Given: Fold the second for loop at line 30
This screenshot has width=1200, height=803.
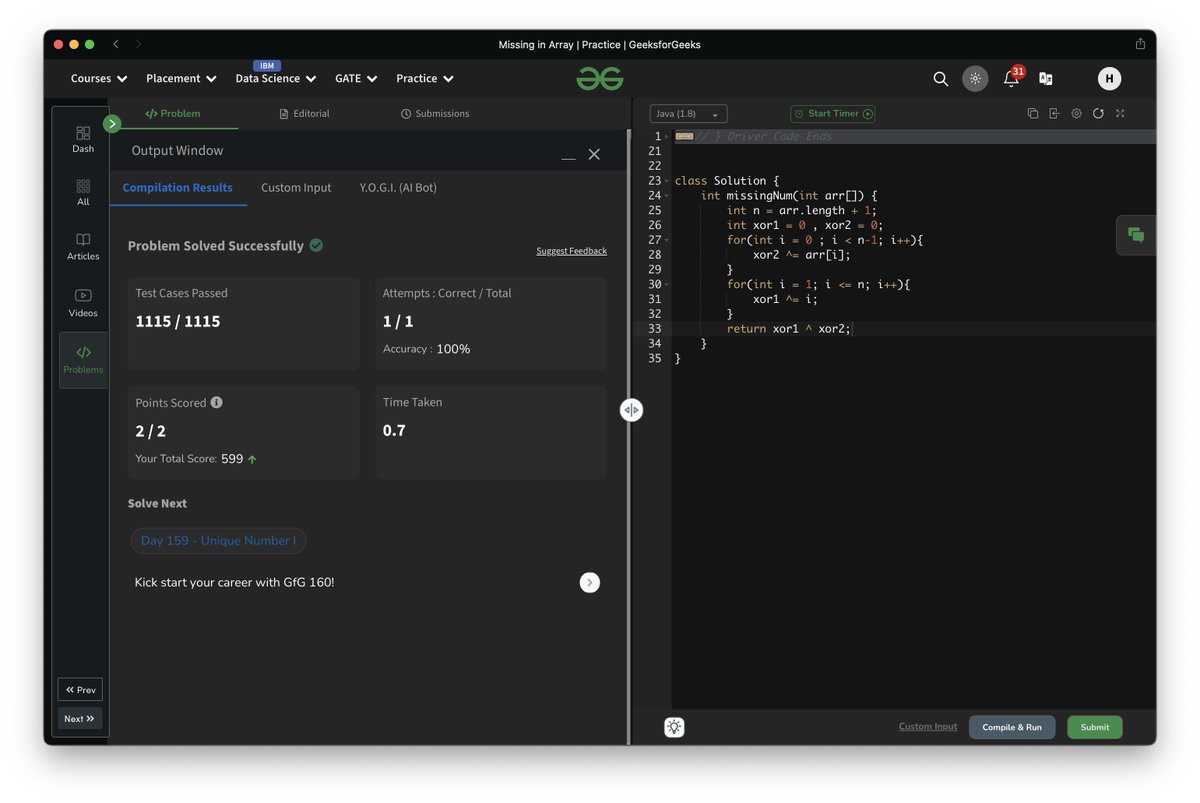Looking at the screenshot, I should point(667,285).
